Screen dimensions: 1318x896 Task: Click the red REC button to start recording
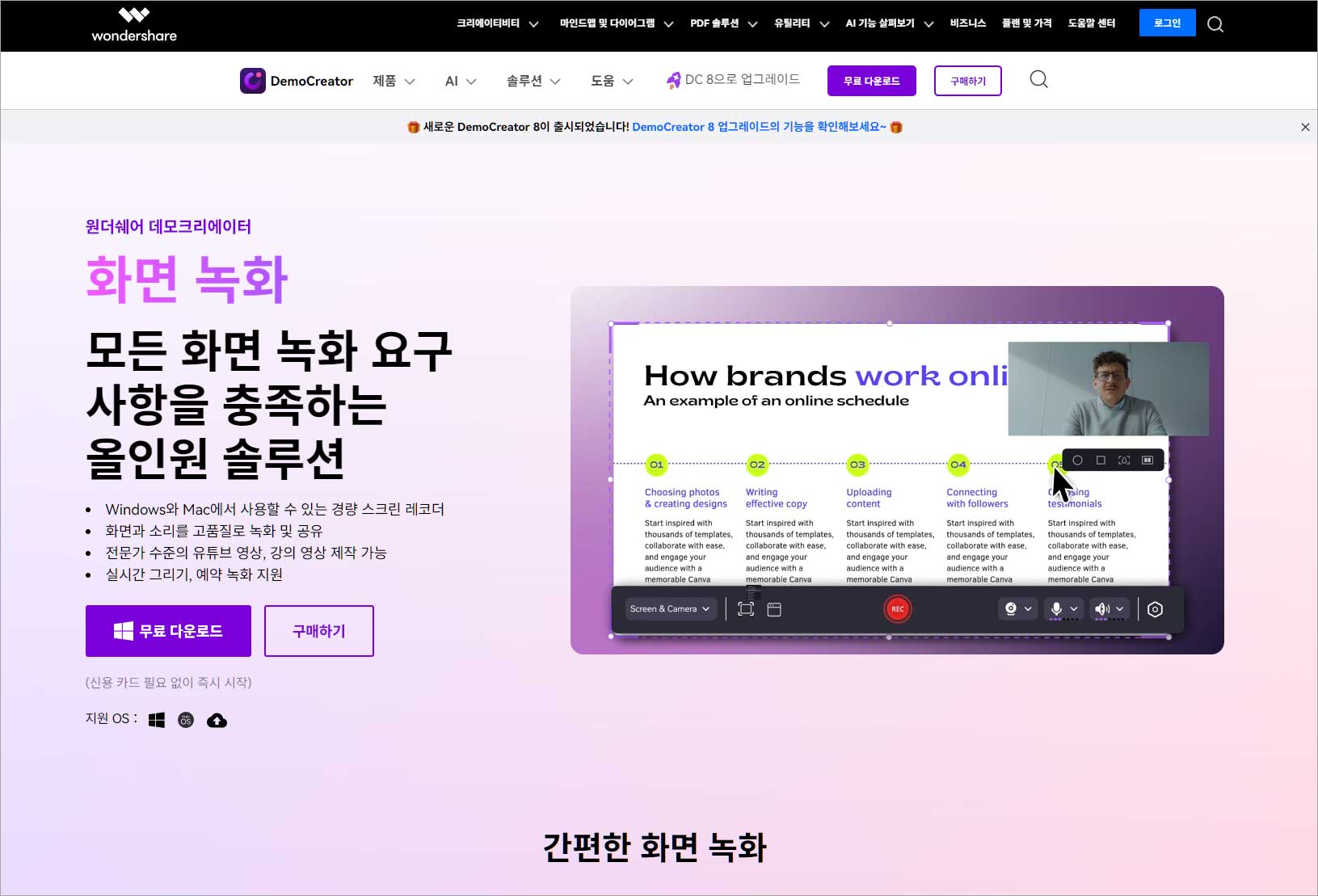[x=897, y=608]
